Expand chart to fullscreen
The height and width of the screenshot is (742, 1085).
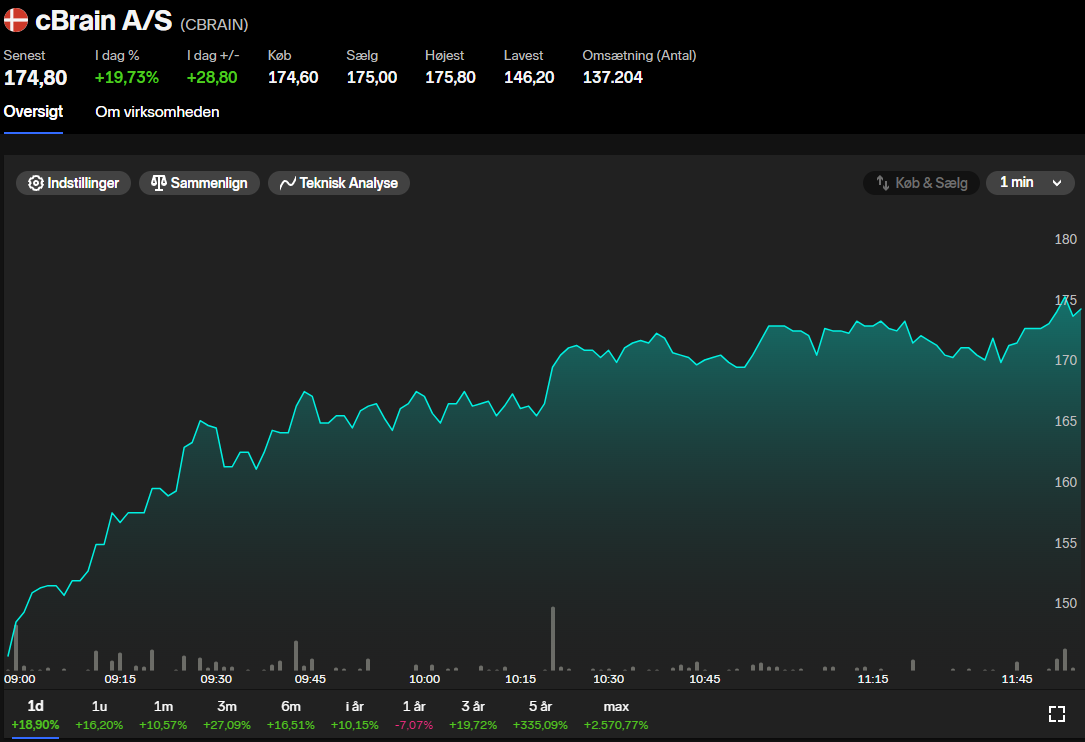point(1056,713)
